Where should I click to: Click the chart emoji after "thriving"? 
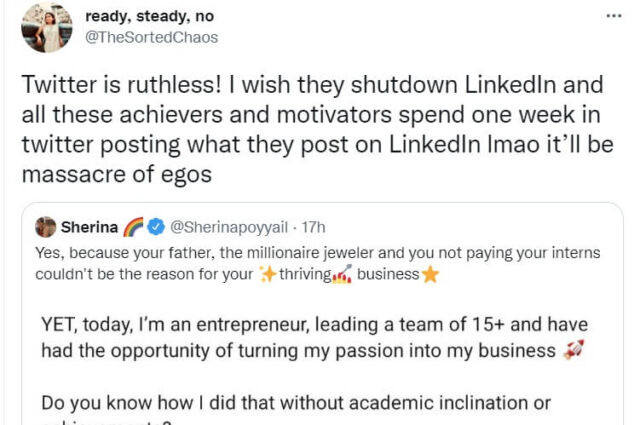coord(347,275)
